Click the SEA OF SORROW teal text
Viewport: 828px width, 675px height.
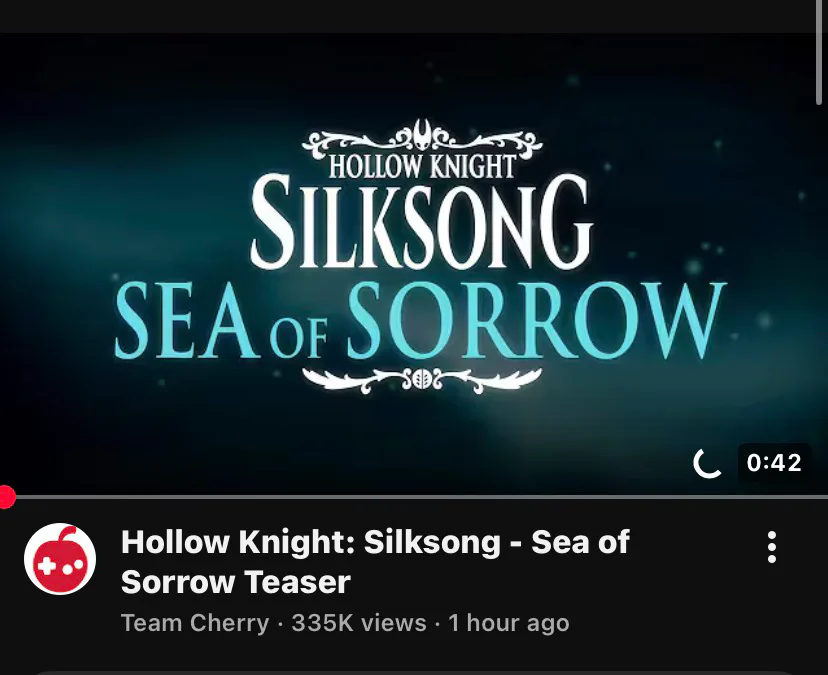tap(421, 321)
